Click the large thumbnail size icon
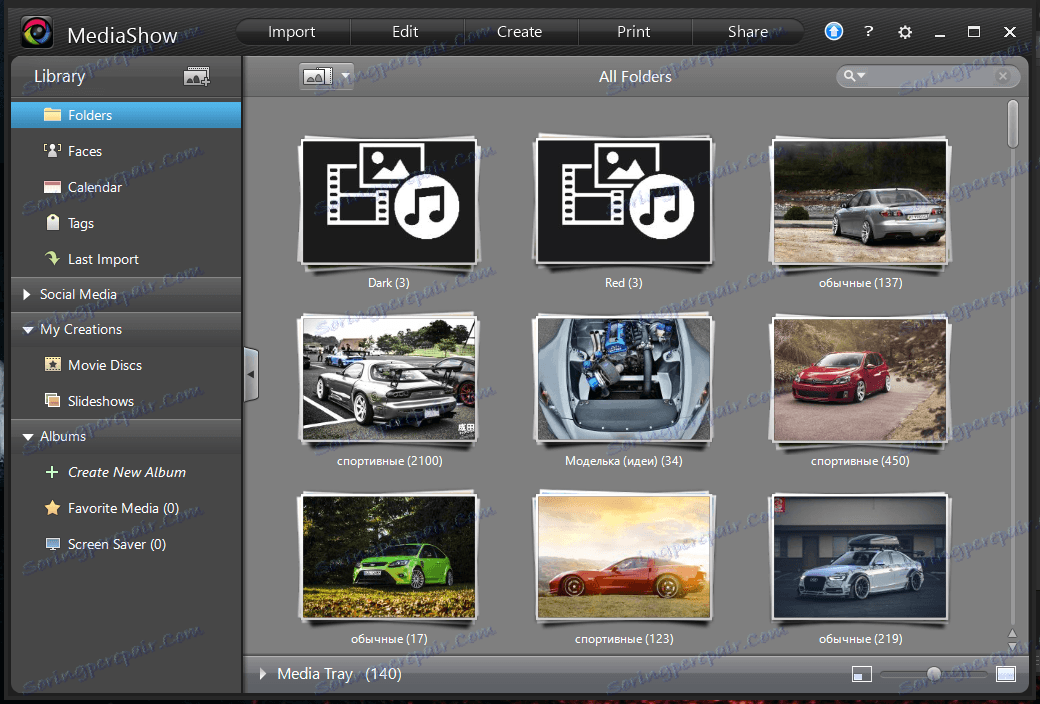This screenshot has width=1040, height=704. click(1005, 674)
